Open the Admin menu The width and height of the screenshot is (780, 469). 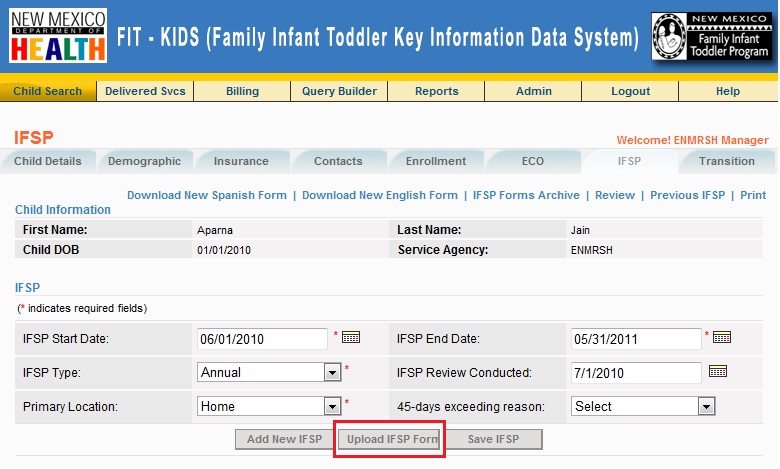[534, 91]
